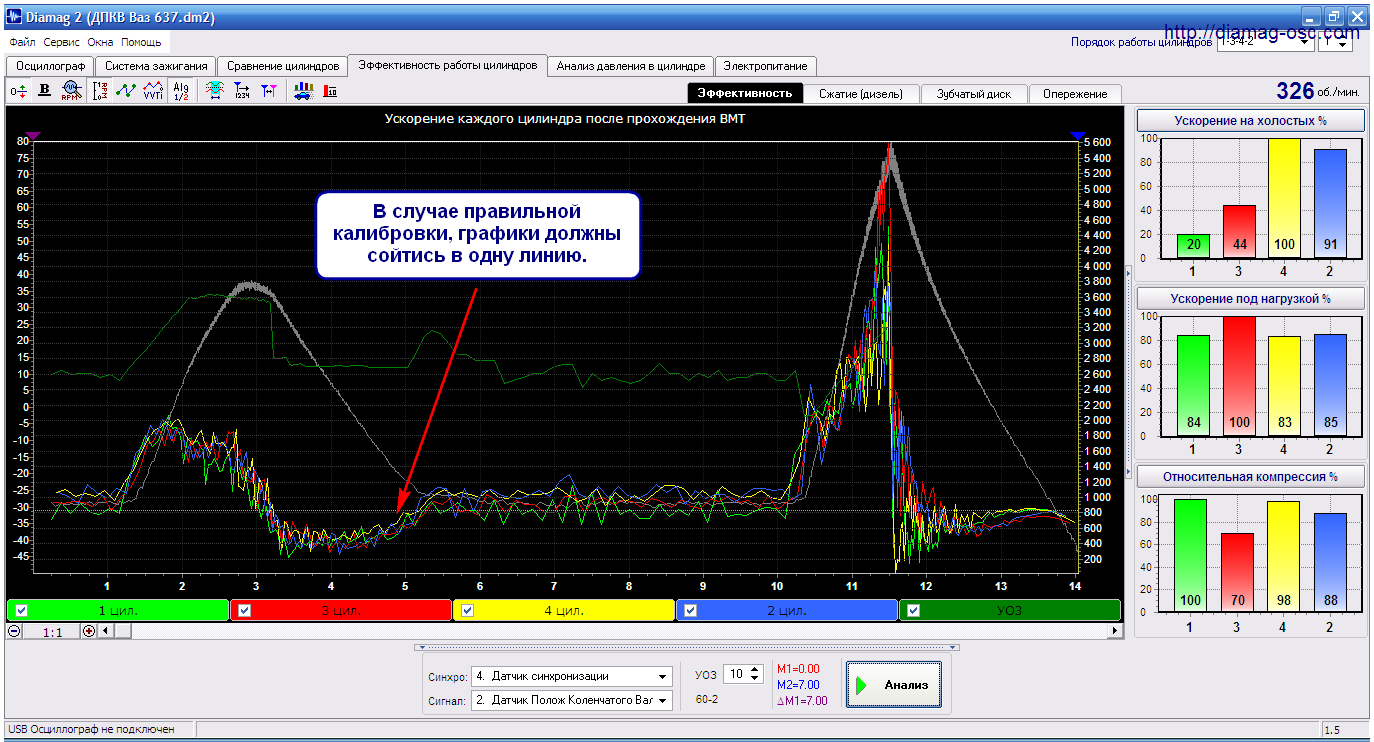
Task: Click the green 1 цил. legend bar
Action: (x=118, y=610)
